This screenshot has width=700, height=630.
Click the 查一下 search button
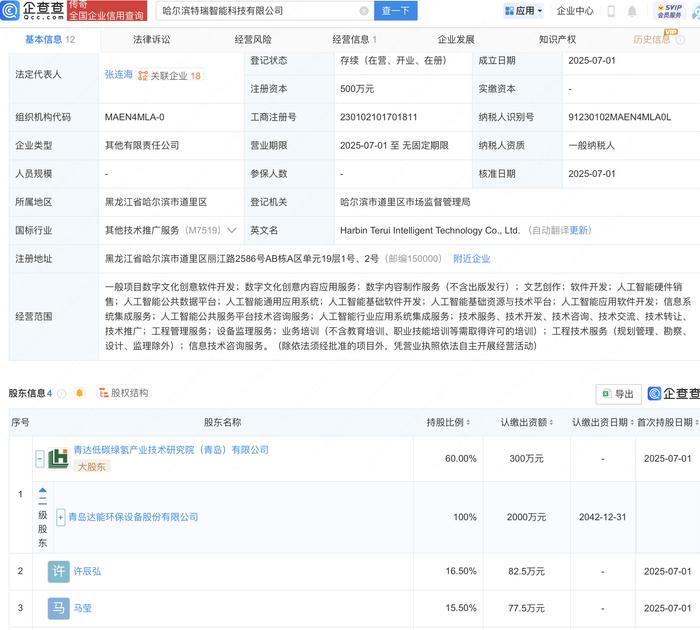[396, 11]
